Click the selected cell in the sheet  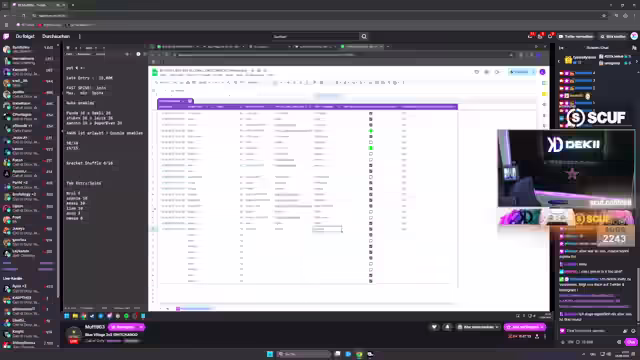[x=327, y=229]
